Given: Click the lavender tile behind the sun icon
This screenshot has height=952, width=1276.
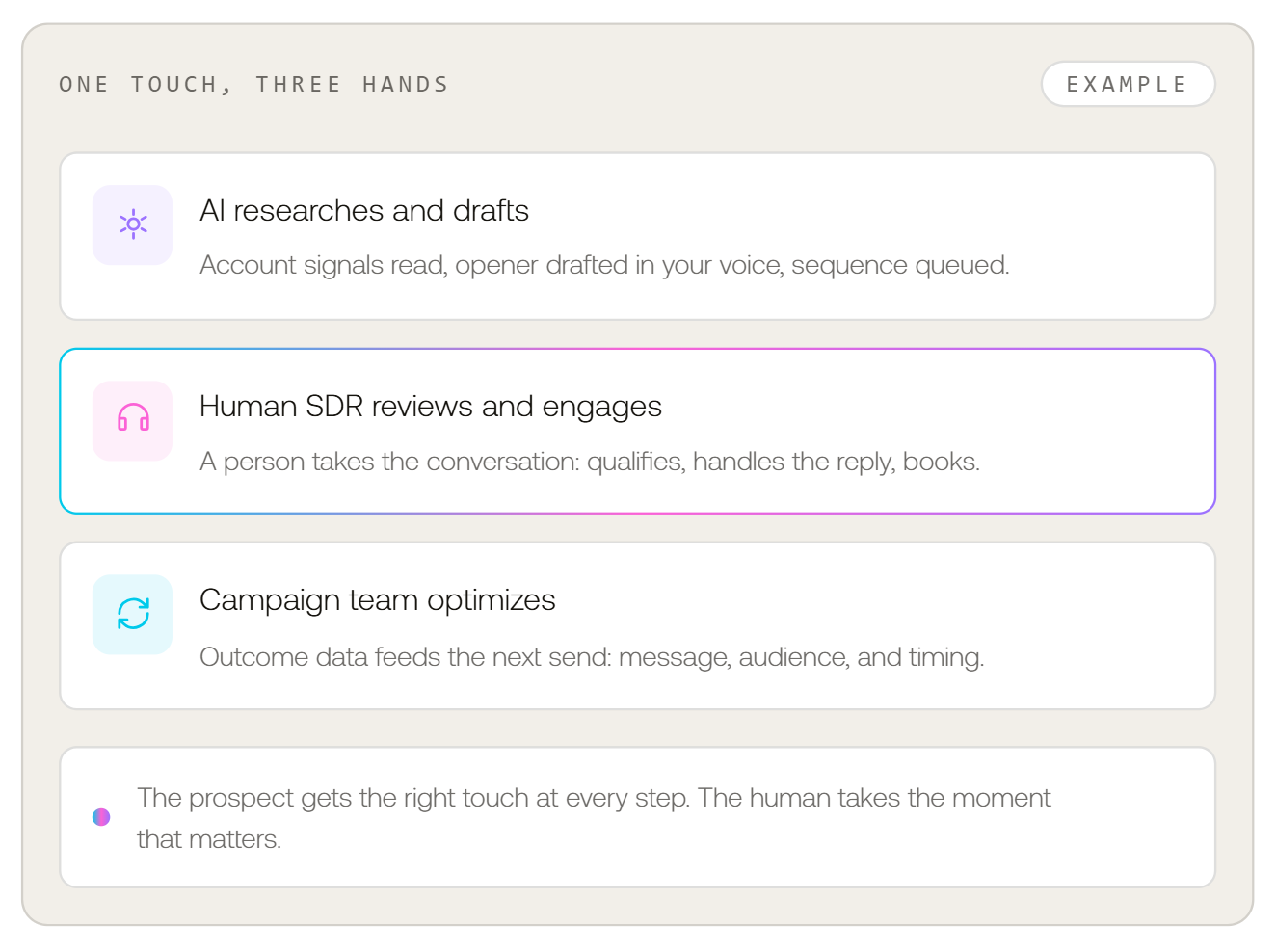Looking at the screenshot, I should [133, 225].
